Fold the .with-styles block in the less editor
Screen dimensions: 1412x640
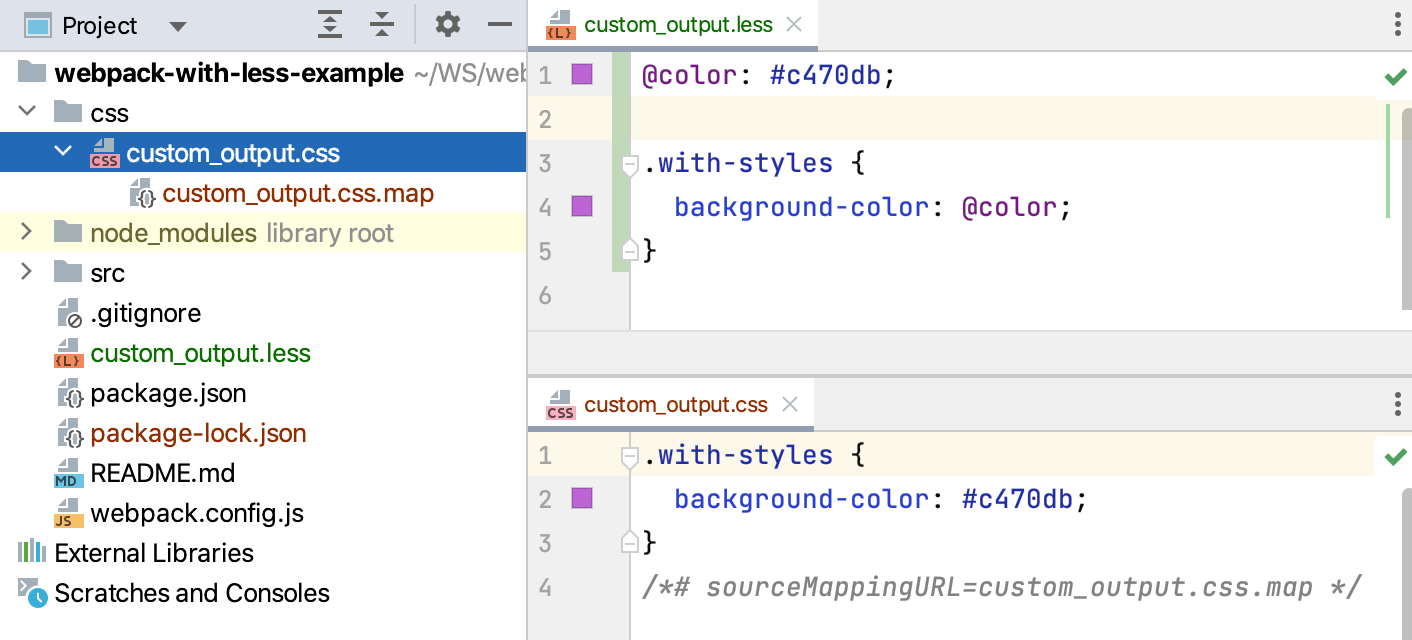[x=628, y=165]
